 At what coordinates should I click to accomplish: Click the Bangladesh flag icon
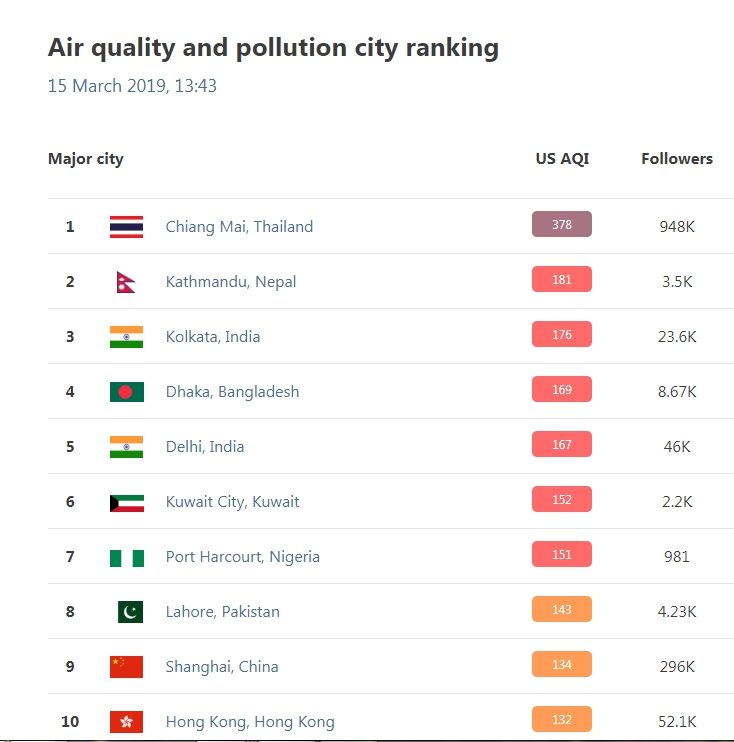coord(126,392)
